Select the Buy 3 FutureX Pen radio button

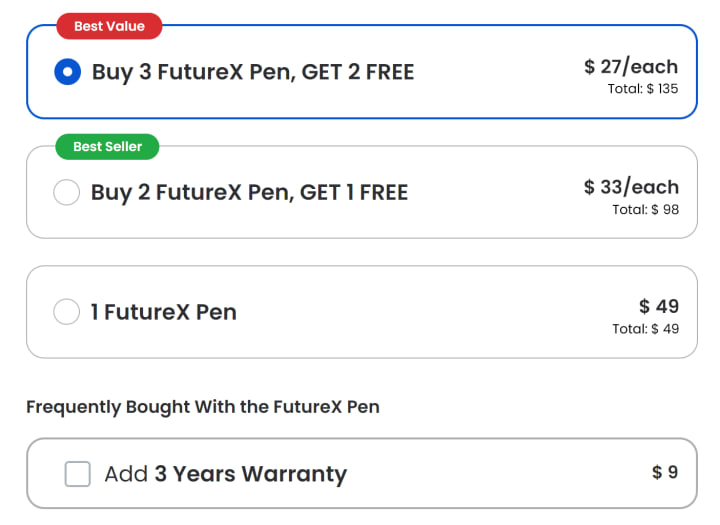coord(67,72)
